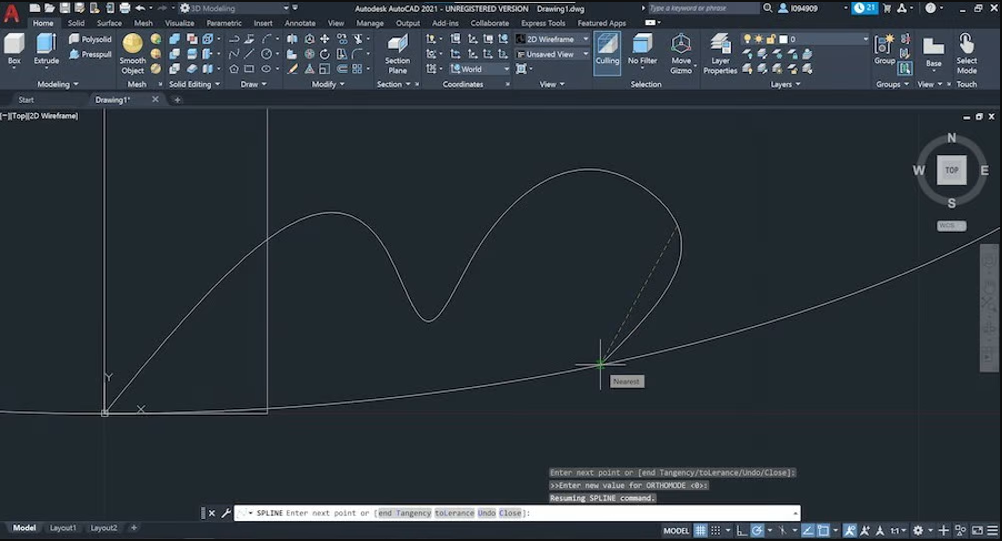Expand the Layers panel

785,84
